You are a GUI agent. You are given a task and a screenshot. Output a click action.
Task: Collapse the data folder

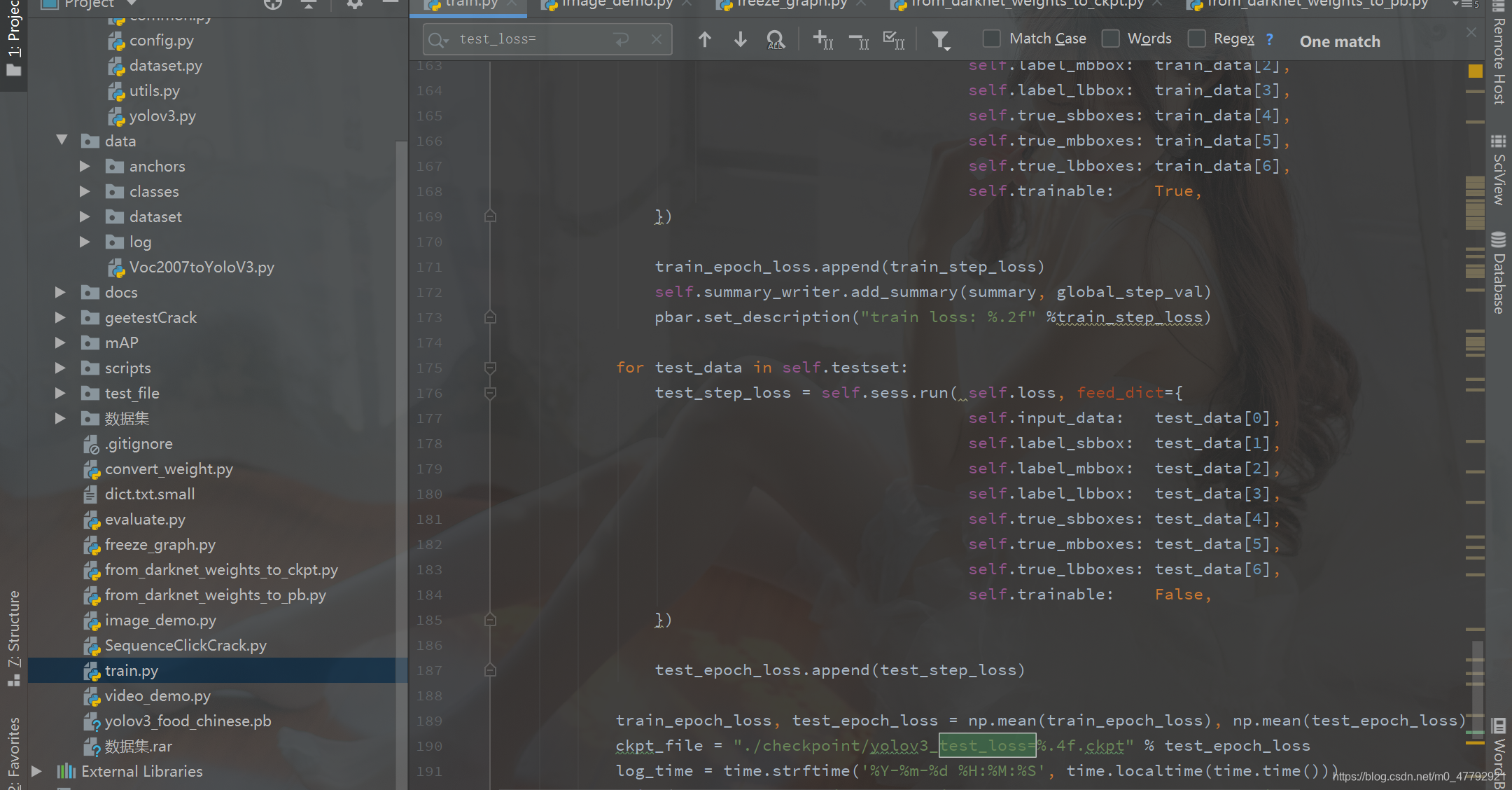(61, 141)
